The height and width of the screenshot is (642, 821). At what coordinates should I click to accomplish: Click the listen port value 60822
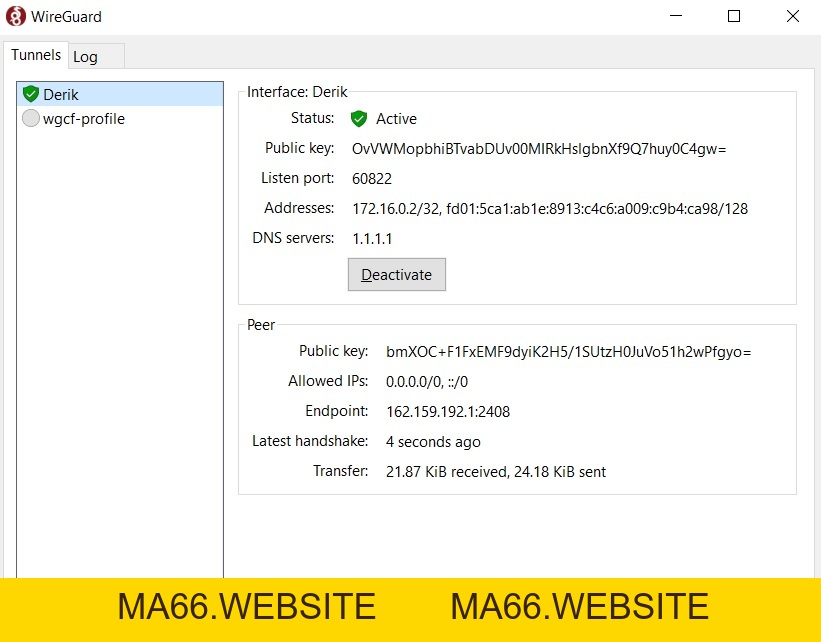[x=372, y=179]
